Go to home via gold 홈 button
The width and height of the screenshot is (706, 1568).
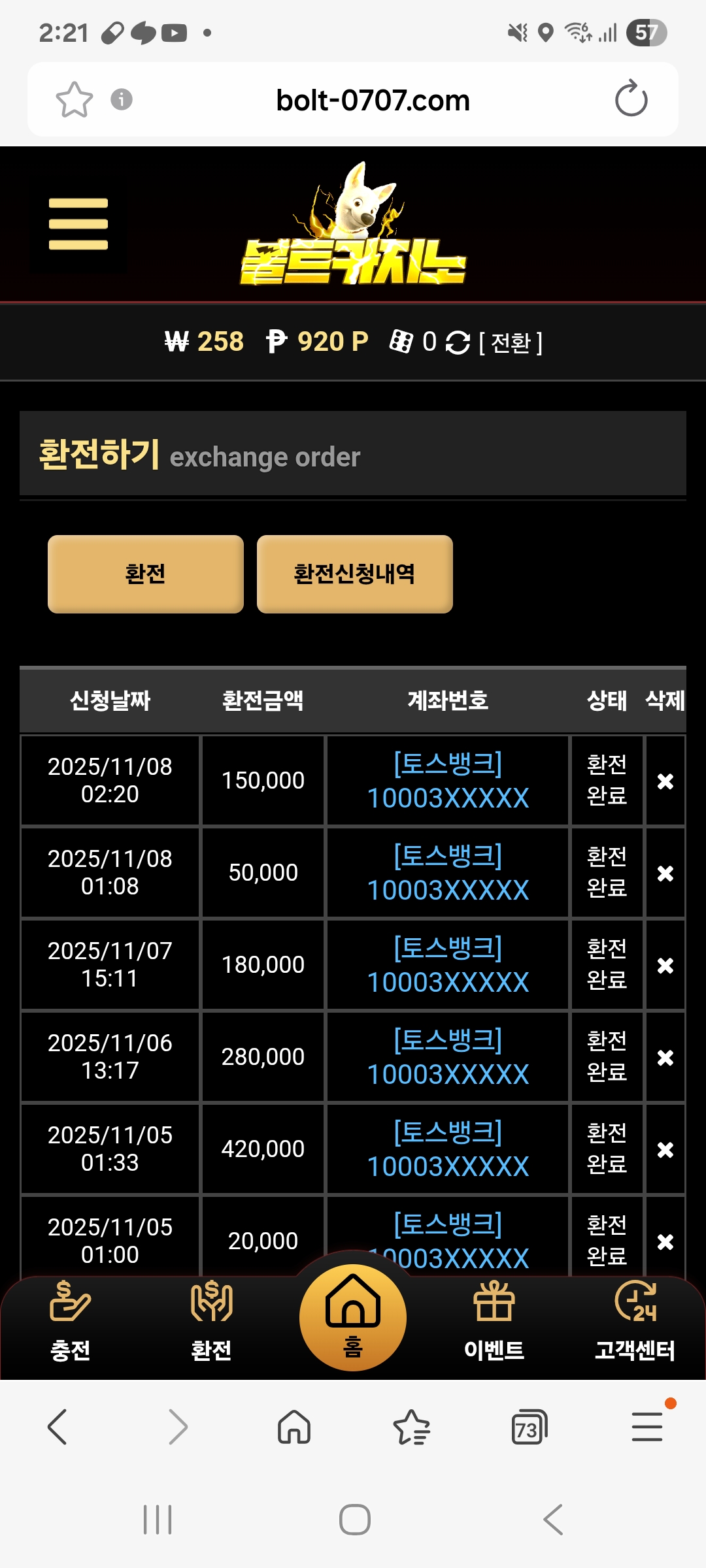click(353, 1316)
